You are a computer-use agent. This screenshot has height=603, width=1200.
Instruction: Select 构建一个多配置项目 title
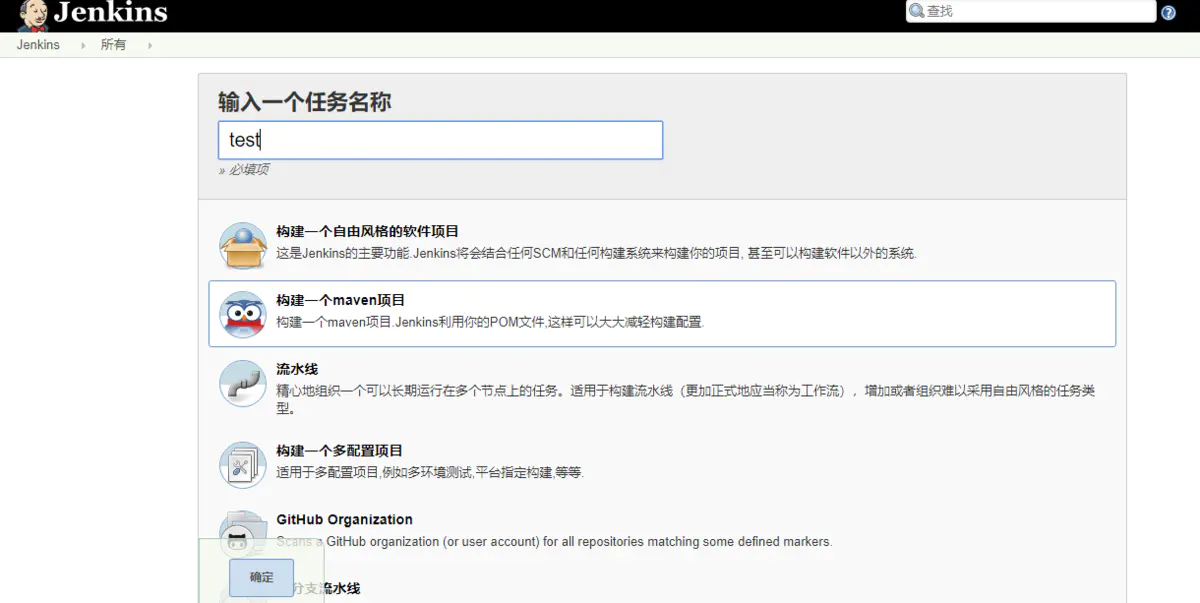(x=339, y=451)
